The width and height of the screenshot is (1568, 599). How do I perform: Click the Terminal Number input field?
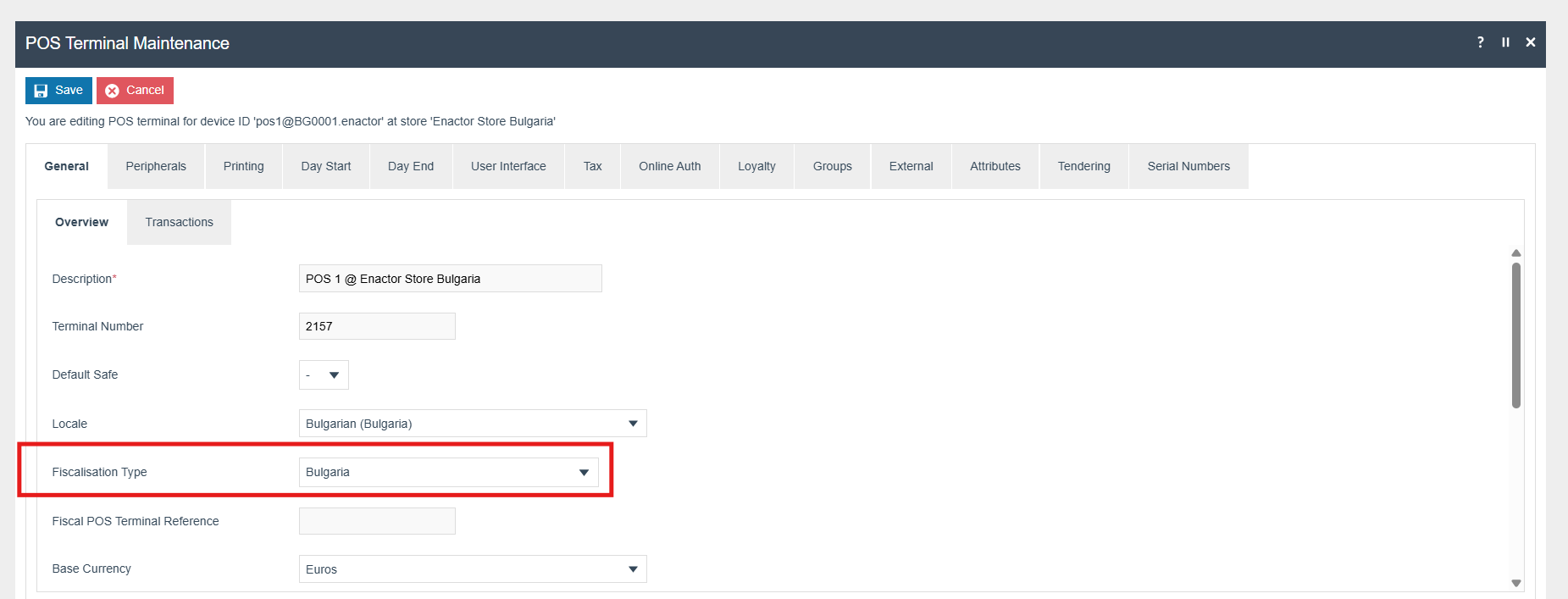[377, 327]
